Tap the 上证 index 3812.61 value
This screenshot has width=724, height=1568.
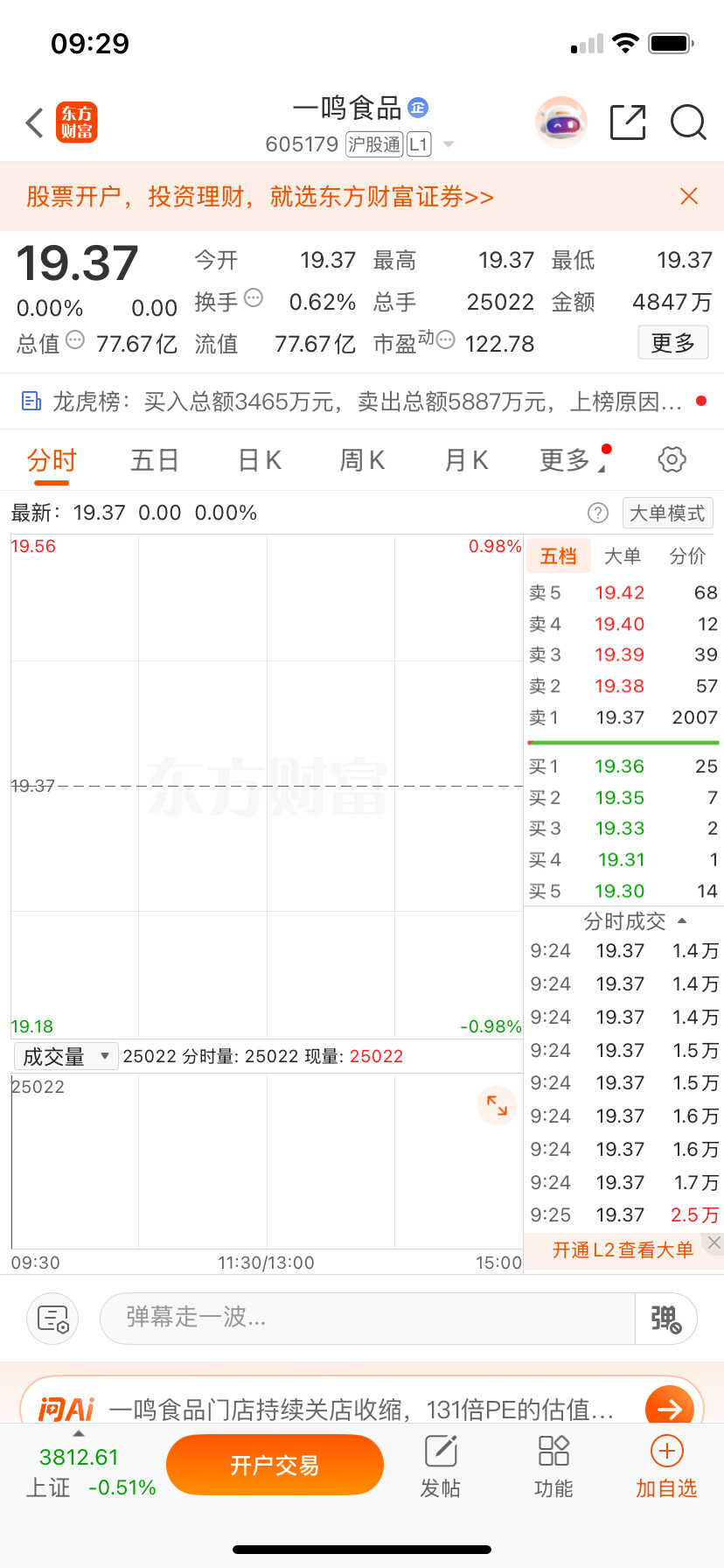(79, 1457)
